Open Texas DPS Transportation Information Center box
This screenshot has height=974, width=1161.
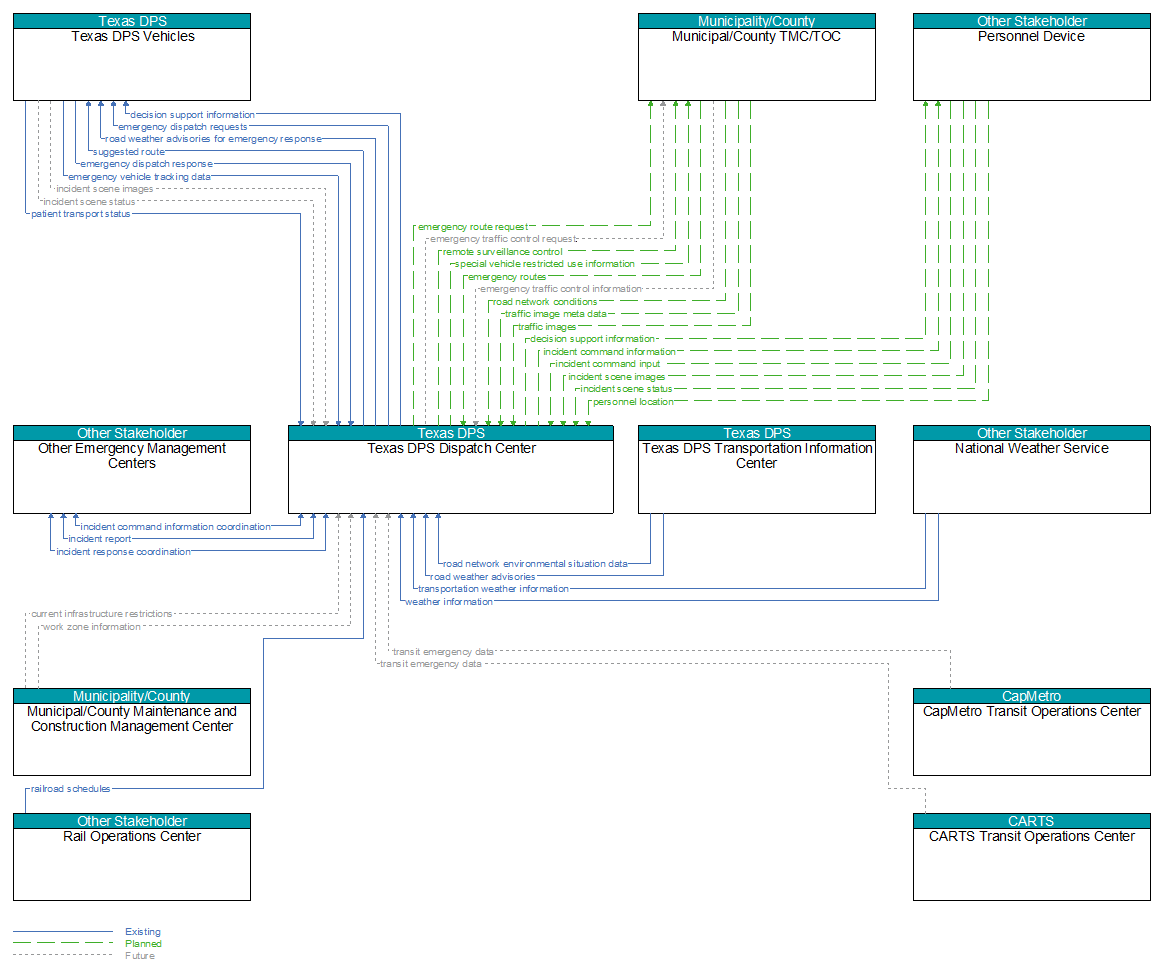tap(757, 470)
